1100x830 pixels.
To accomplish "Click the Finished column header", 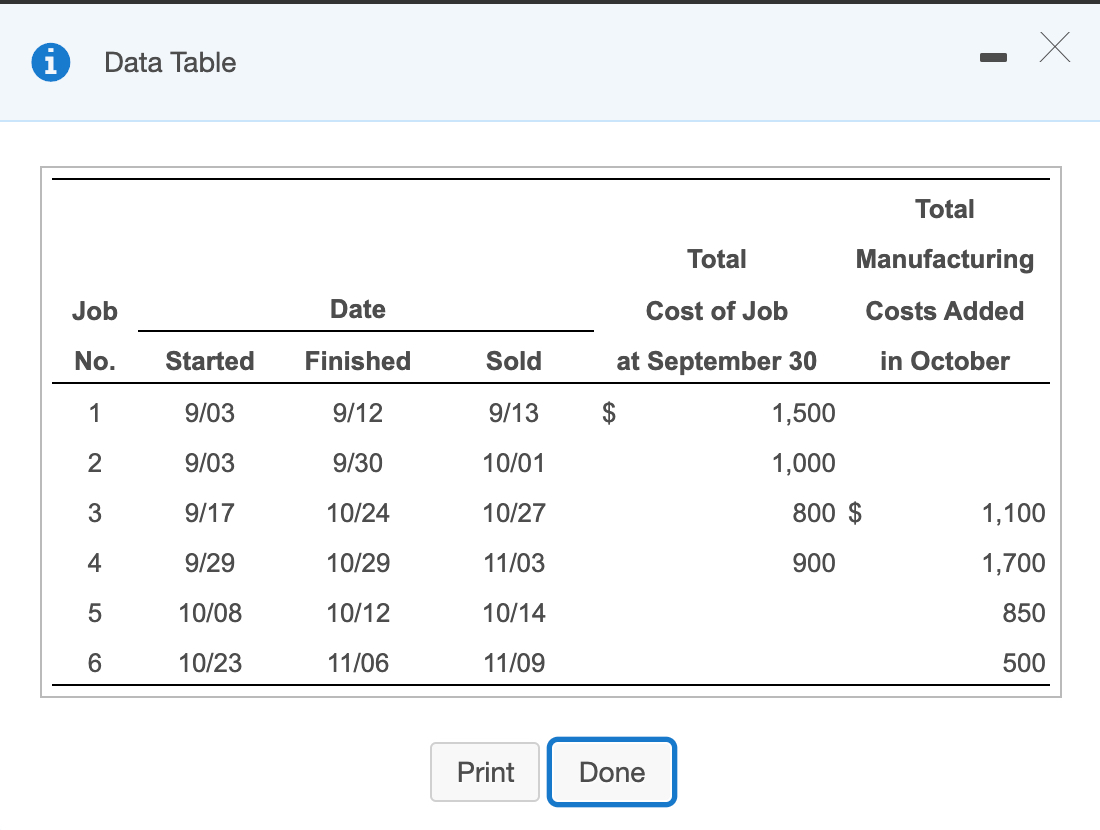I will click(x=357, y=361).
